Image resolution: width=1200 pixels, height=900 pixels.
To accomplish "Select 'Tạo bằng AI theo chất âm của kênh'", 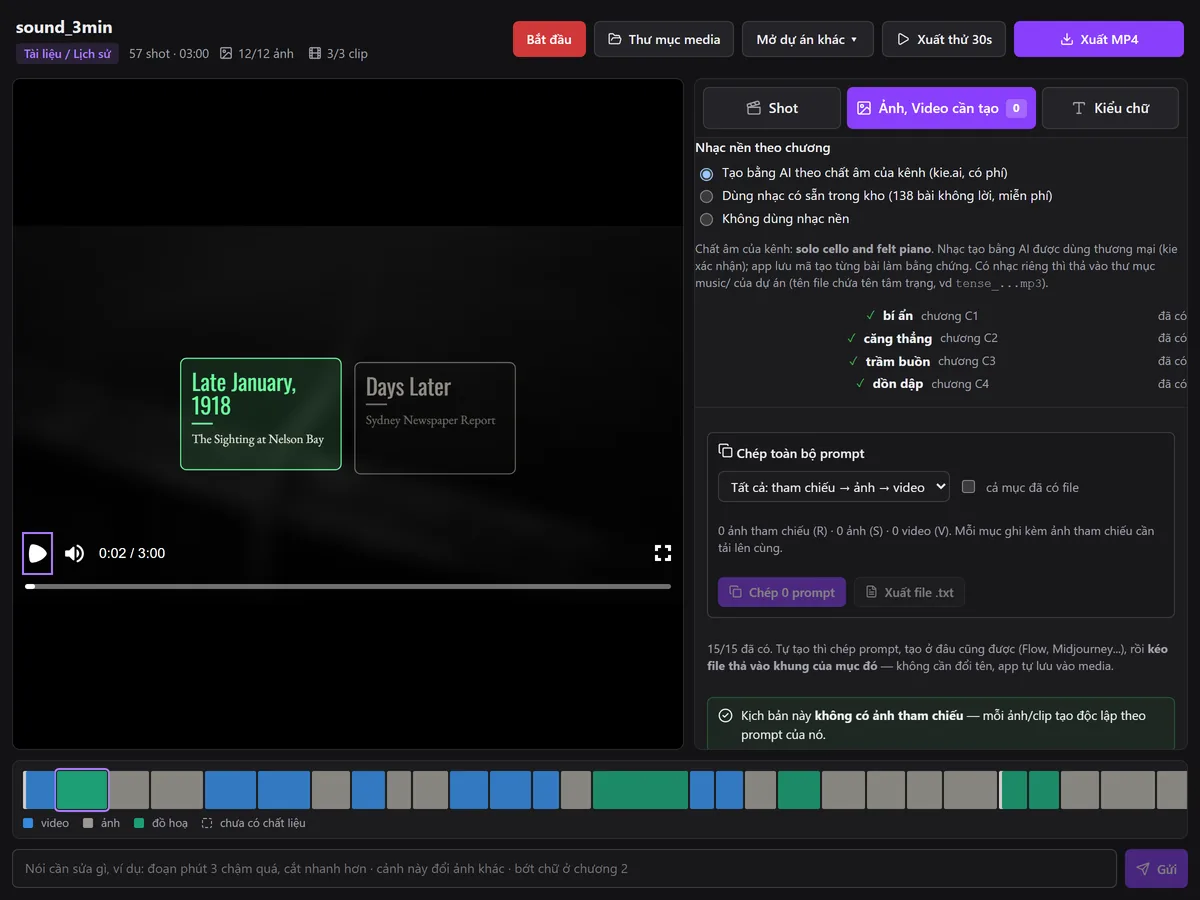I will 707,173.
